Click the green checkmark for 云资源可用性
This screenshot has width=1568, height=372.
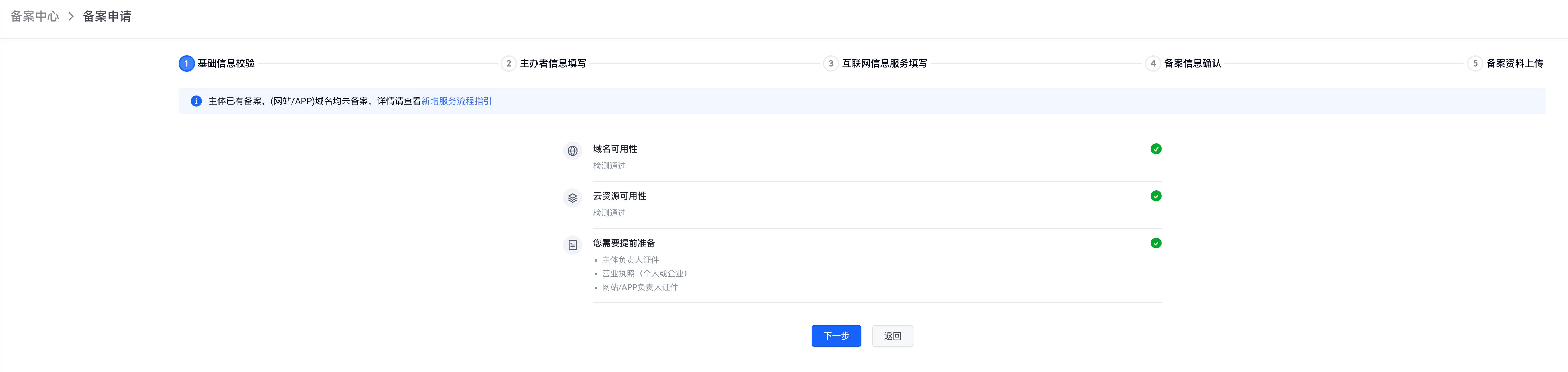point(1155,196)
